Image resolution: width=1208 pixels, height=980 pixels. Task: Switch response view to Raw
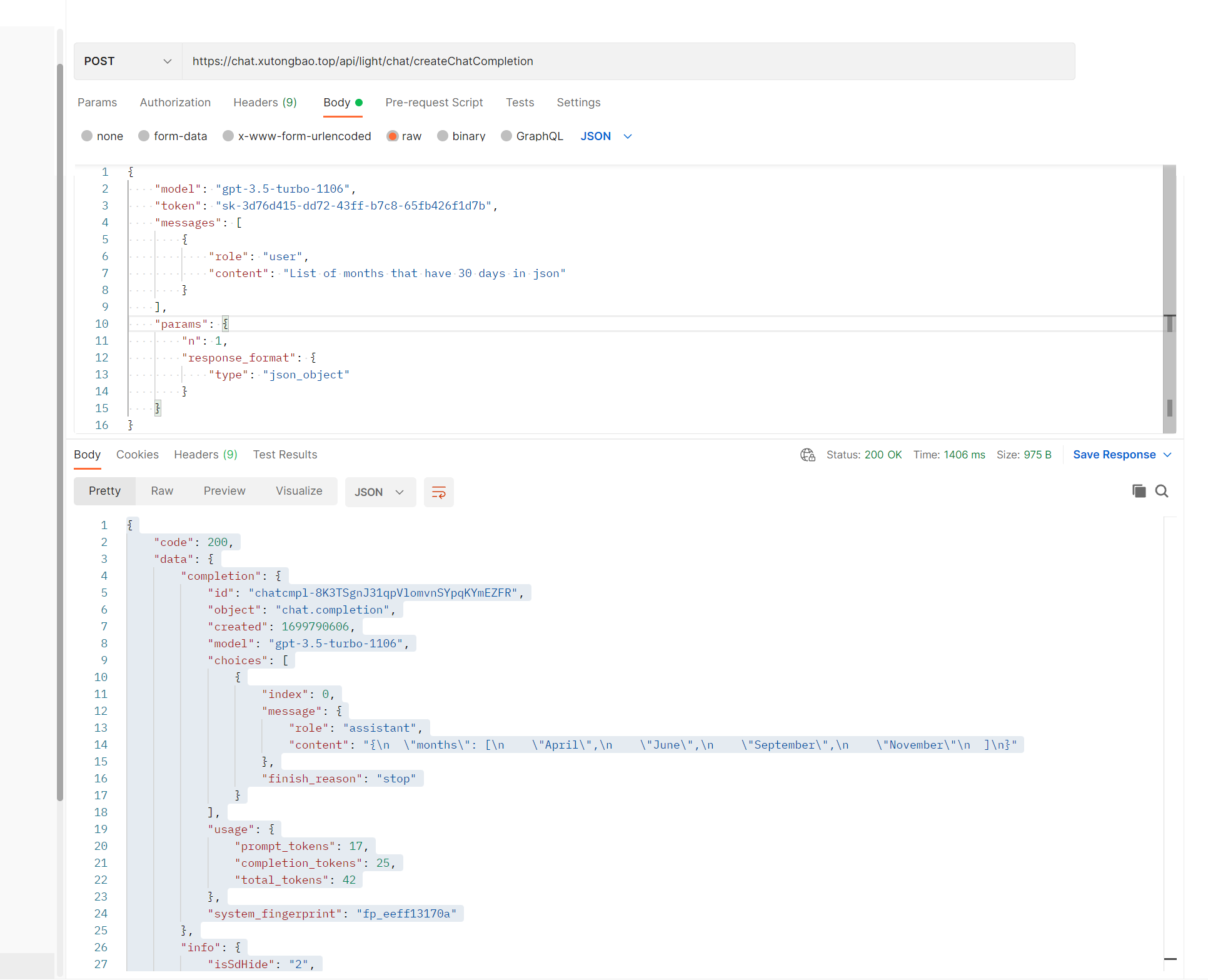point(162,491)
